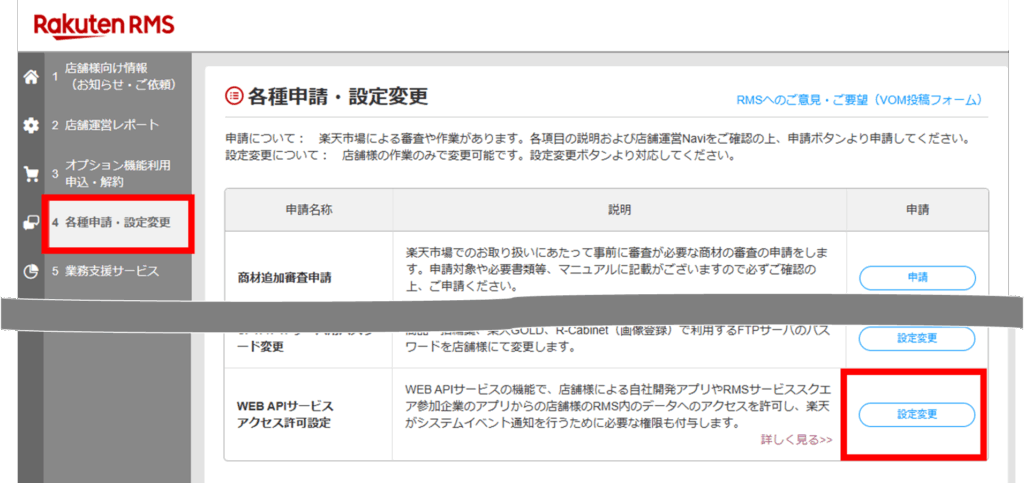Select the 商材追加審査申請 row title

pos(285,277)
